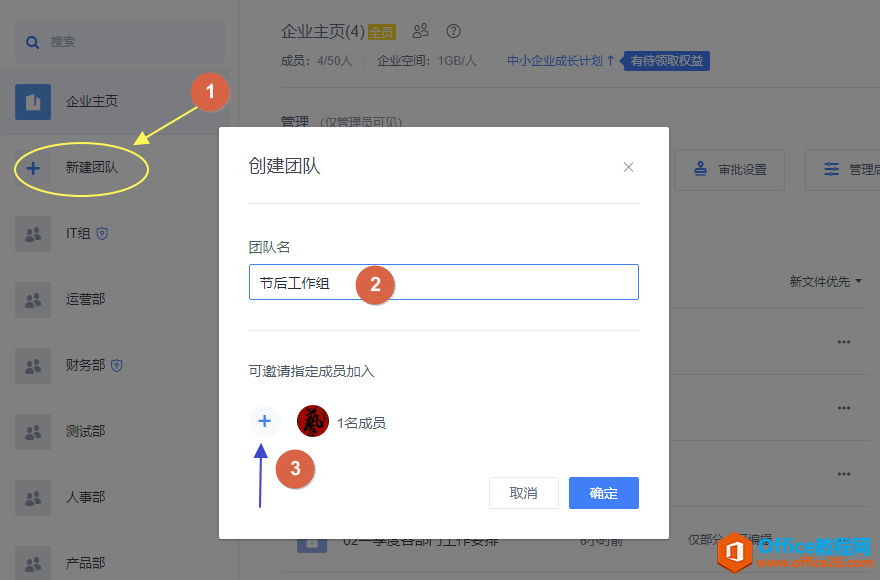Screen dimensions: 880x580
Task: Focus the 搜索 search field
Action: tap(120, 42)
